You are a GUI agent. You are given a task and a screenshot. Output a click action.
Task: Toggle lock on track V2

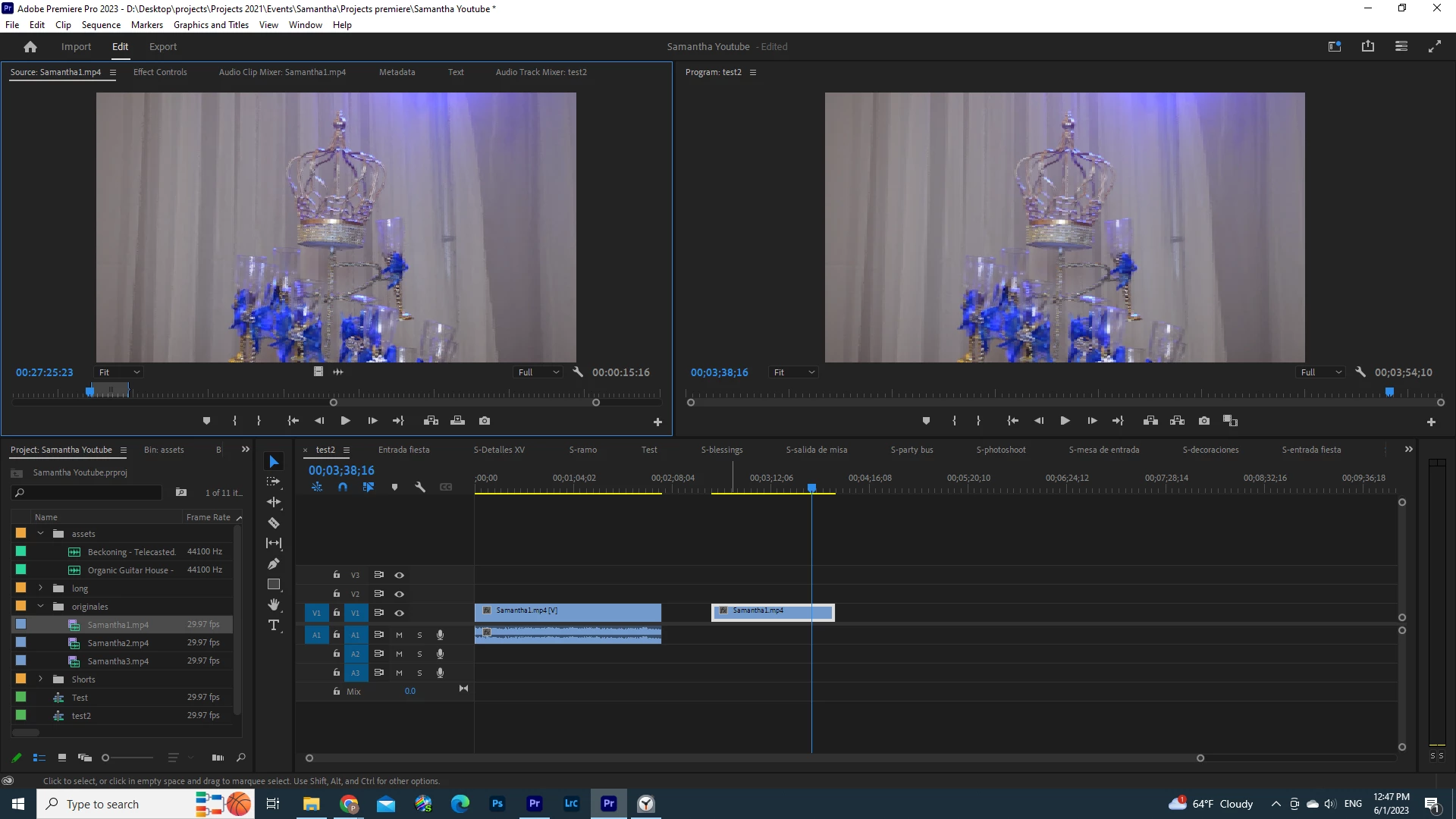click(x=337, y=594)
